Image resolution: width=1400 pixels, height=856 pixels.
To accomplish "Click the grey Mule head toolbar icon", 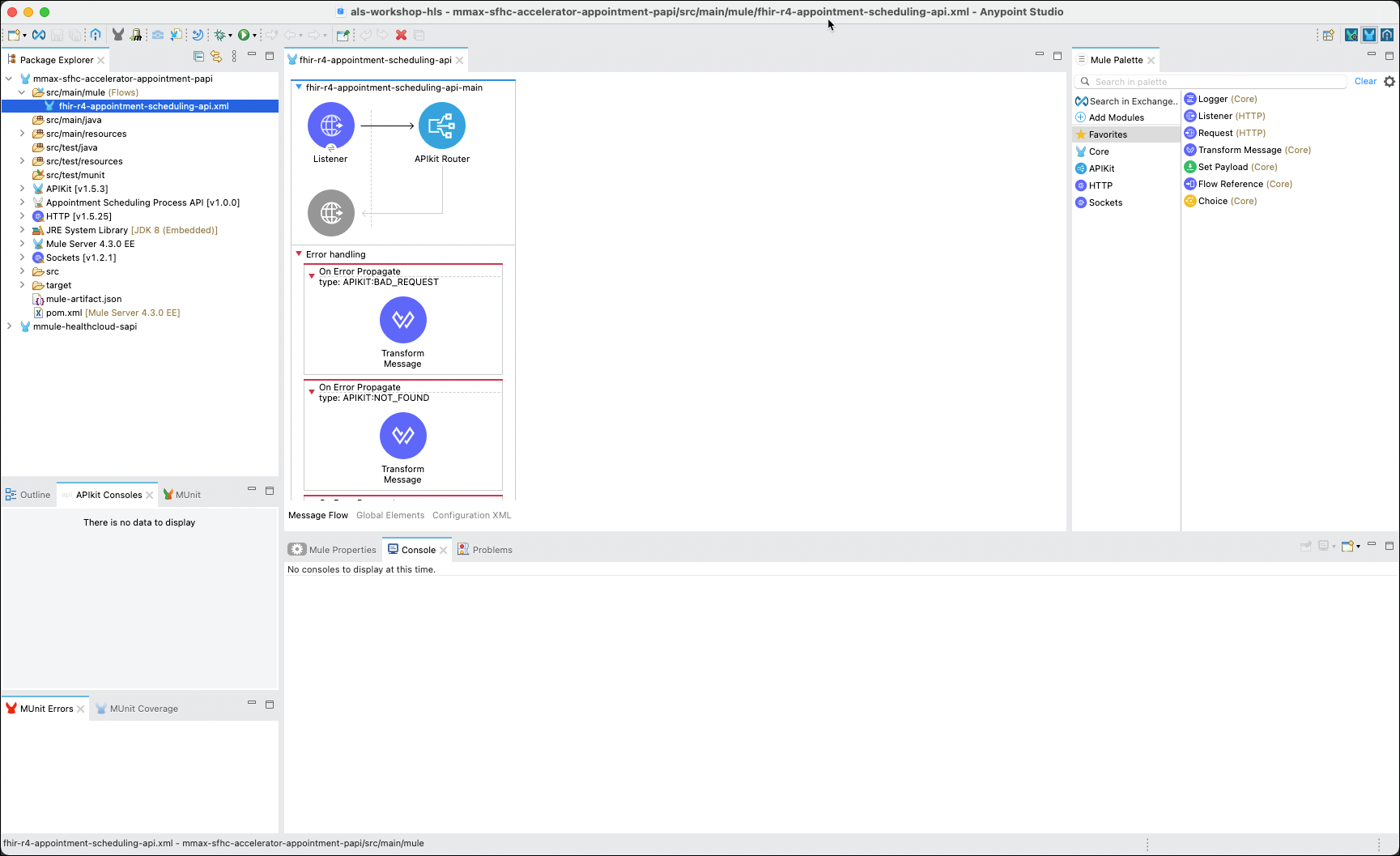I will click(x=118, y=35).
